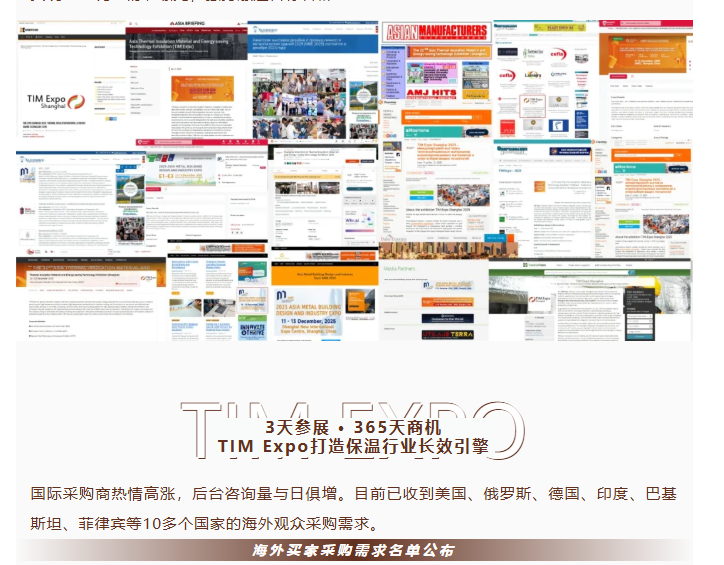The height and width of the screenshot is (565, 724).
Task: Select the Media Partners page screenshot
Action: coord(434,300)
